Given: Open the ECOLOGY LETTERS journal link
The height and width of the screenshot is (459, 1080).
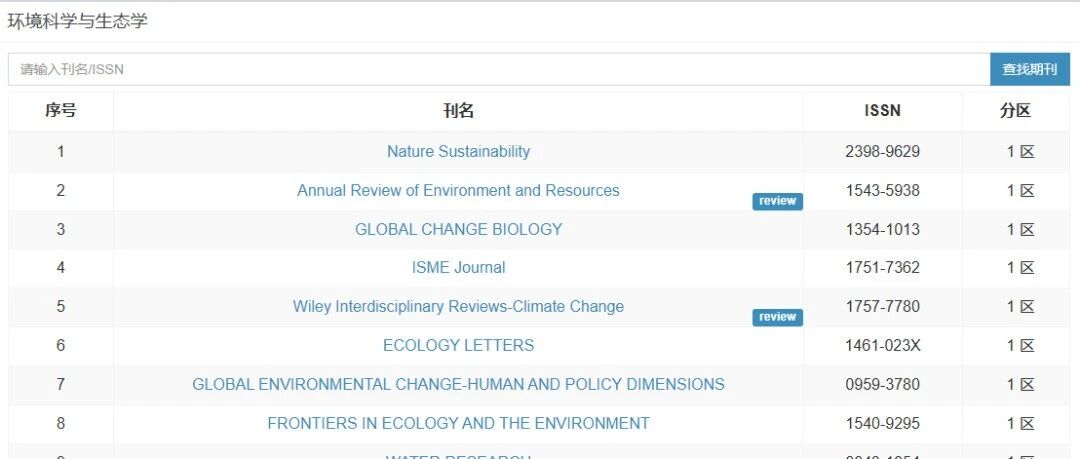Looking at the screenshot, I should pos(458,345).
